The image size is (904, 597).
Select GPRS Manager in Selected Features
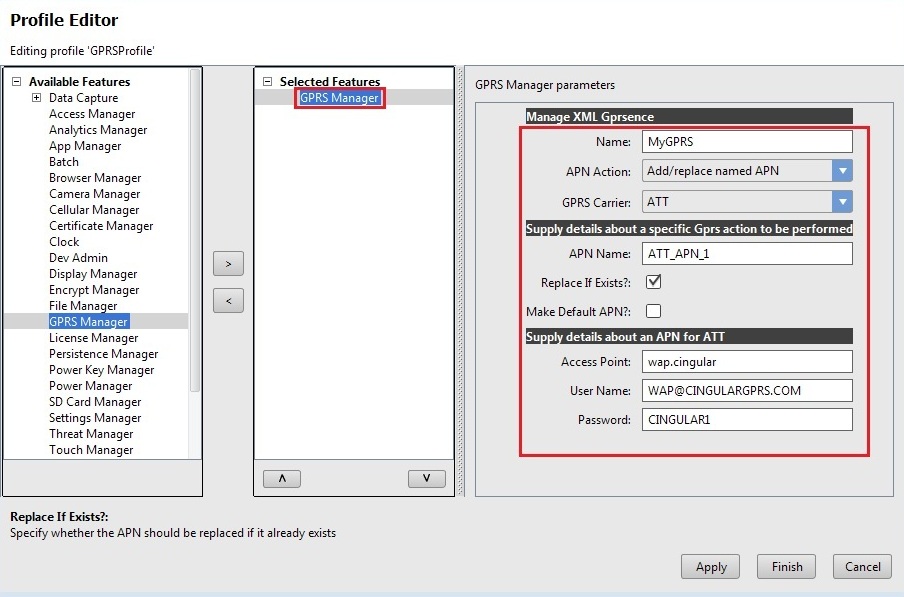tap(339, 98)
